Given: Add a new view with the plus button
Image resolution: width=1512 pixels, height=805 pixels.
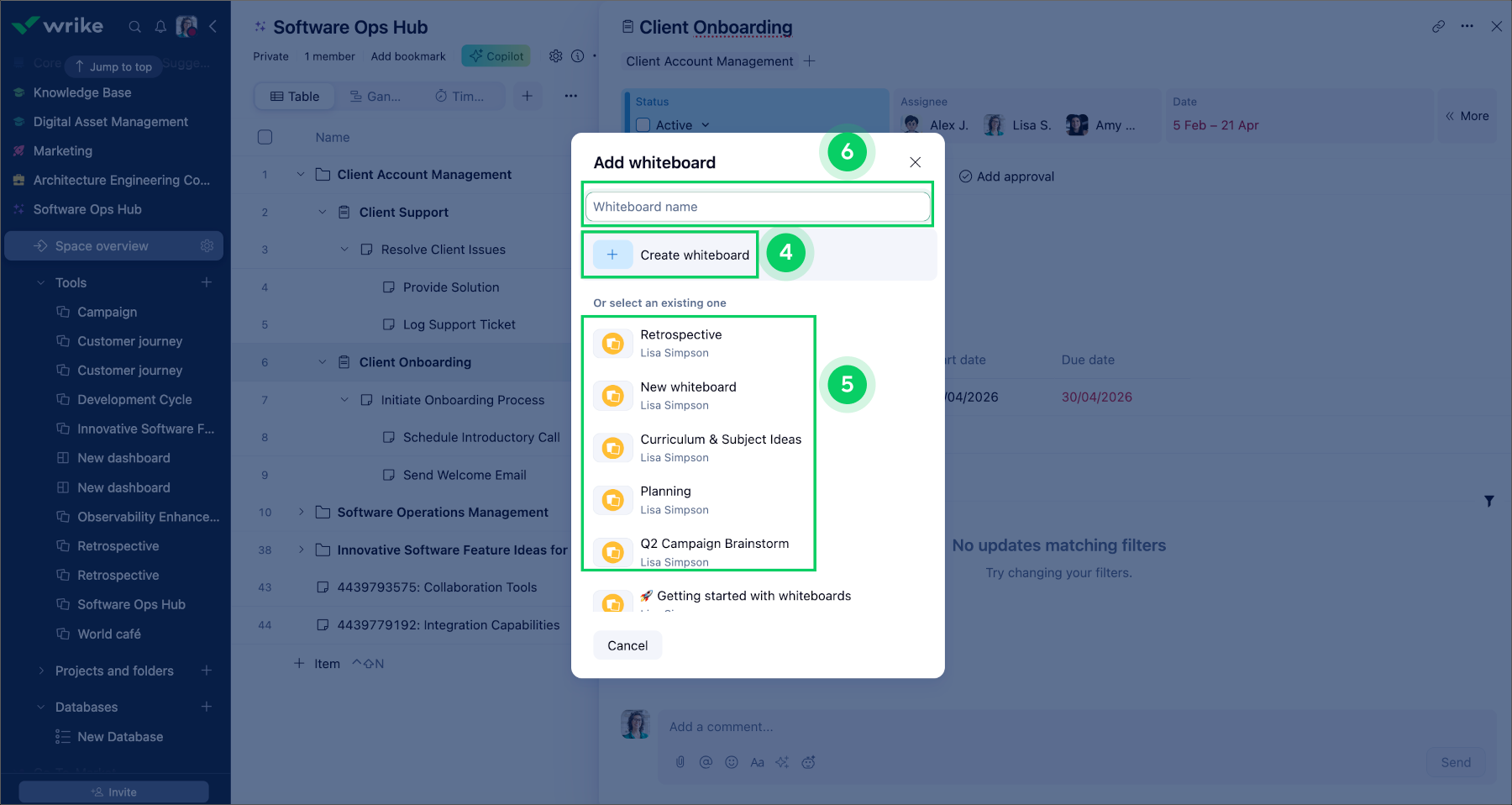Looking at the screenshot, I should pos(528,96).
